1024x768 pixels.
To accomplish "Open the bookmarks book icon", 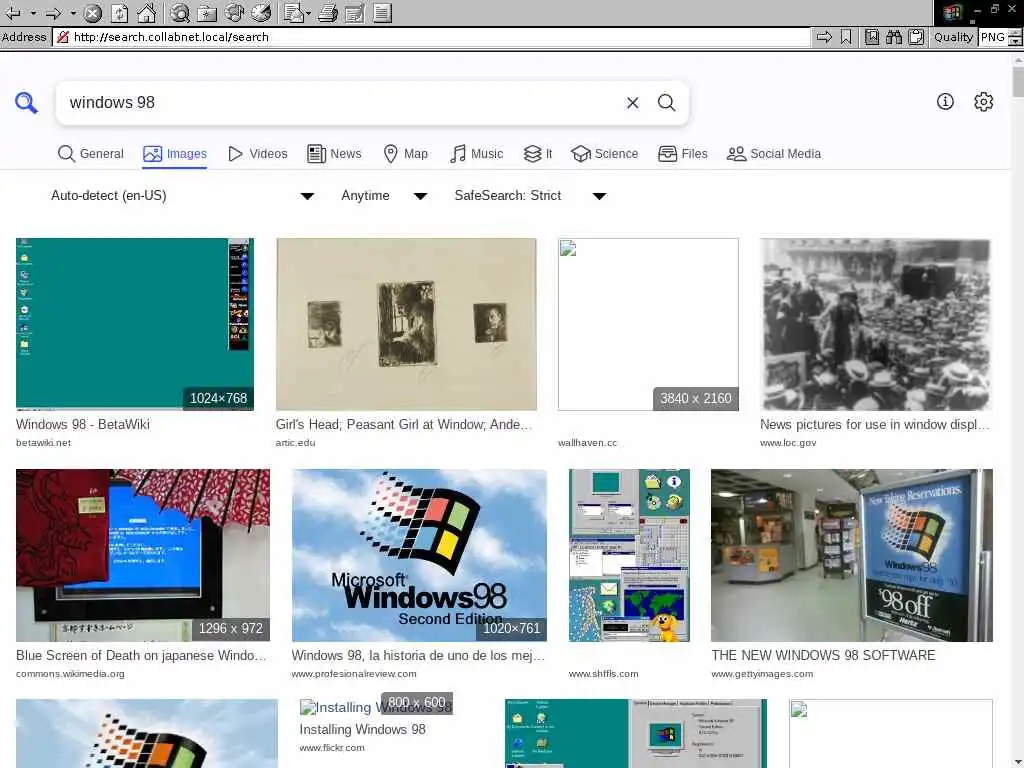I will click(872, 37).
